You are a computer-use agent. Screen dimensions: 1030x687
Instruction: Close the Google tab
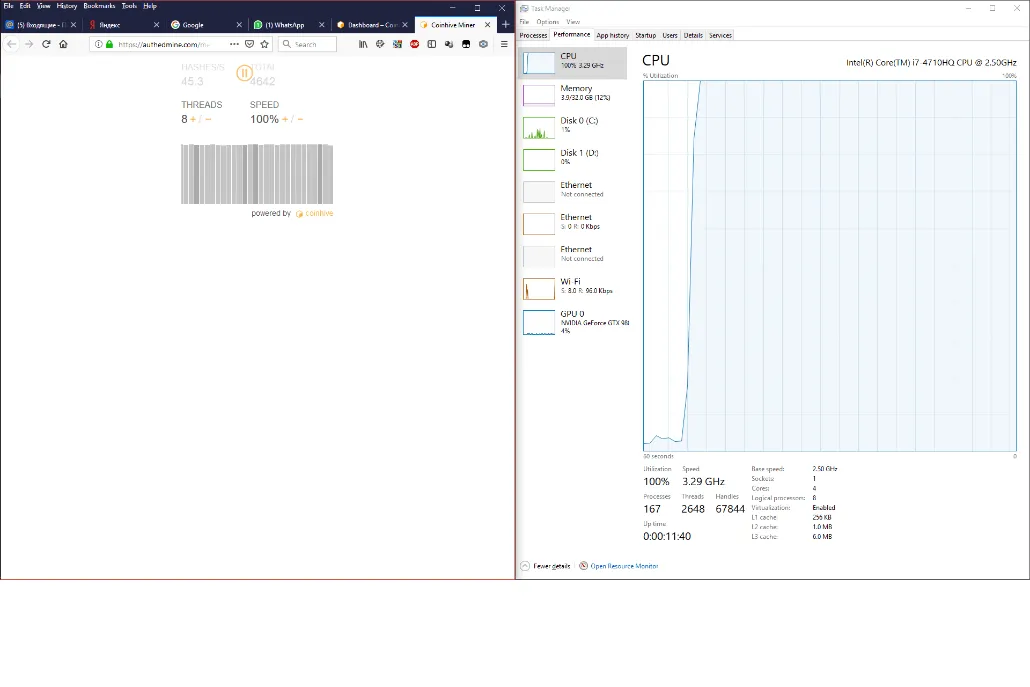[239, 24]
